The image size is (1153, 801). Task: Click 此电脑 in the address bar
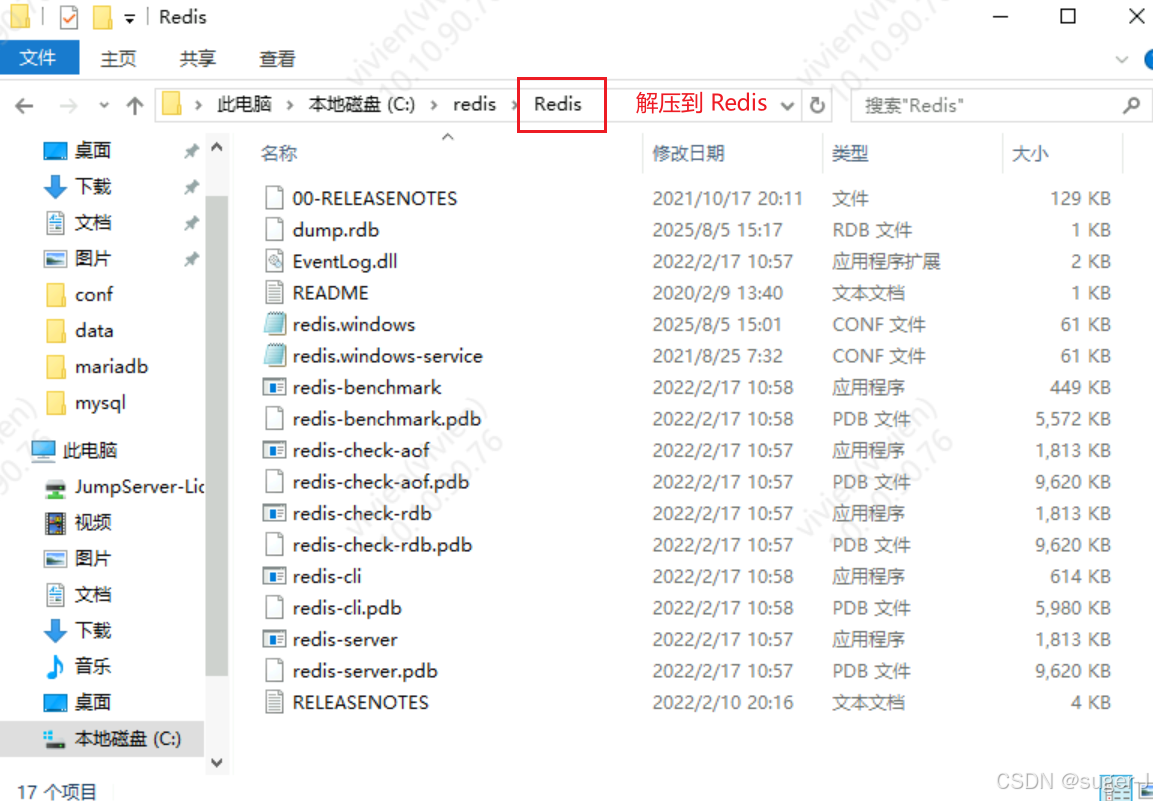tap(244, 104)
